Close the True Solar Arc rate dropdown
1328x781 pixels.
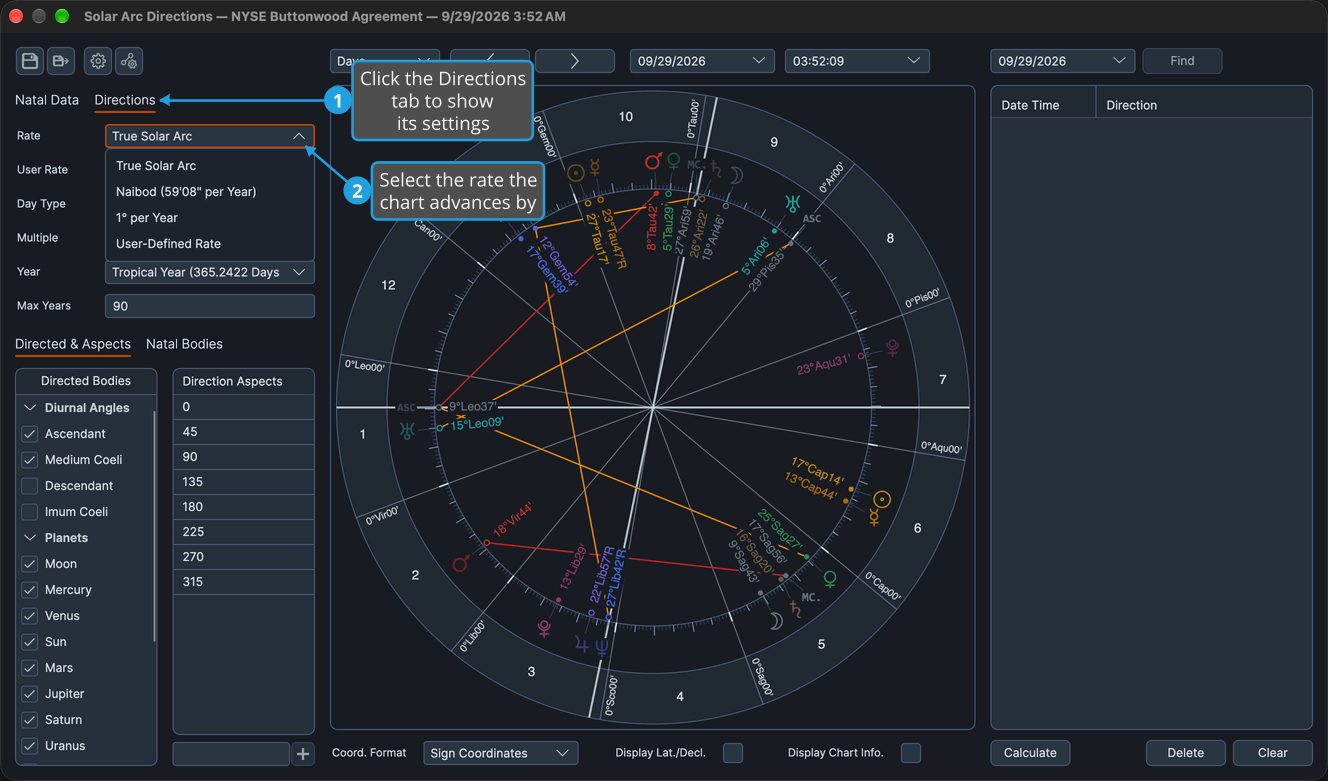pyautogui.click(x=210, y=136)
